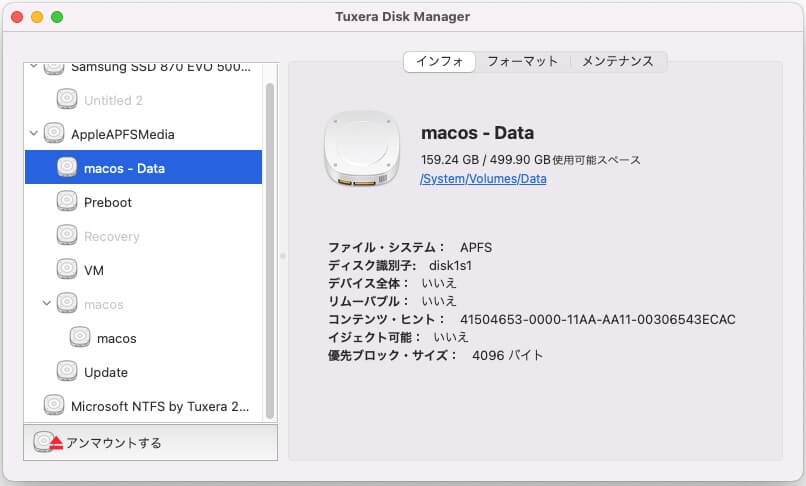
Task: Click the disk icon beside Untitled 2
Action: (67, 99)
